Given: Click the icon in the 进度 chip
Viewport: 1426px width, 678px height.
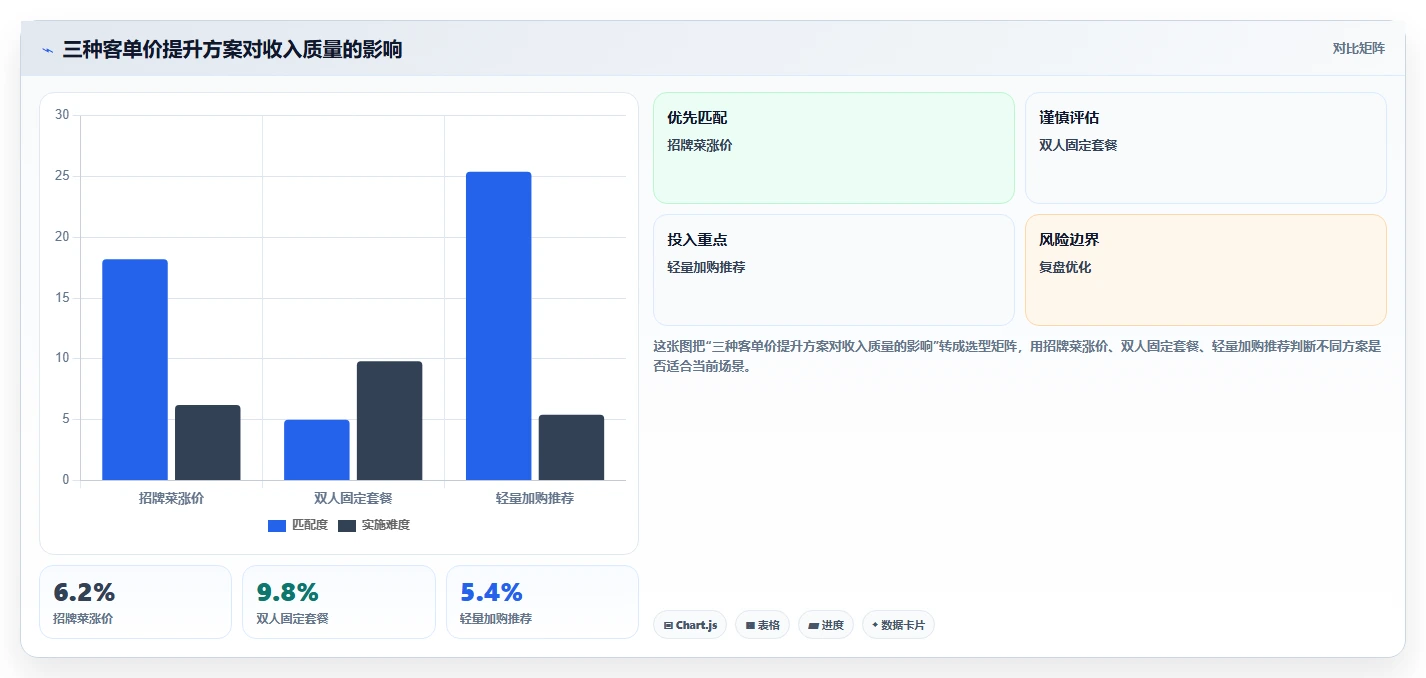Looking at the screenshot, I should [x=813, y=626].
